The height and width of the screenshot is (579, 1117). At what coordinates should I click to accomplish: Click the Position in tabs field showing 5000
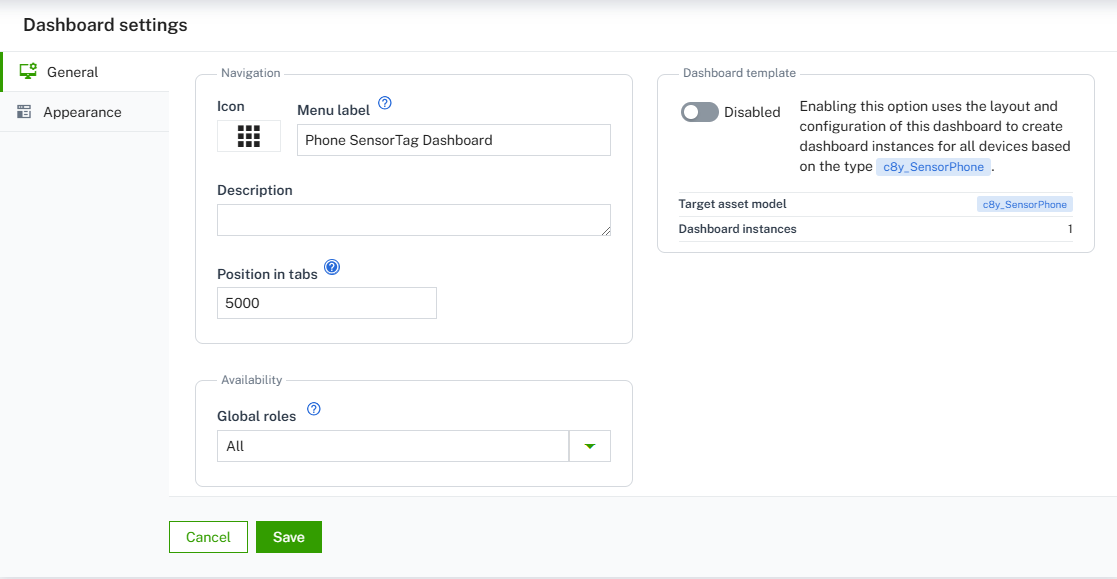326,302
